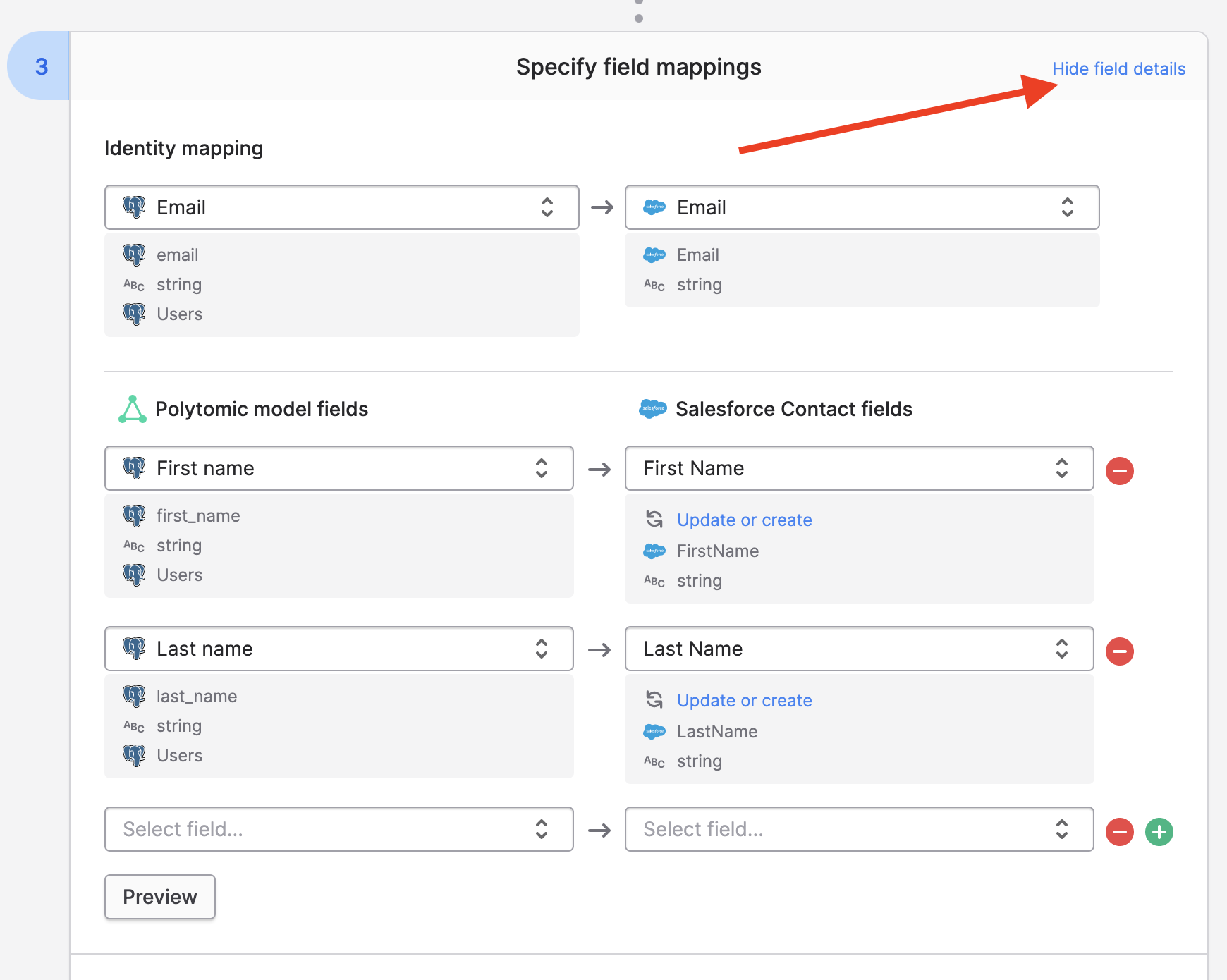Click the Preview button
1227x980 pixels.
[160, 897]
